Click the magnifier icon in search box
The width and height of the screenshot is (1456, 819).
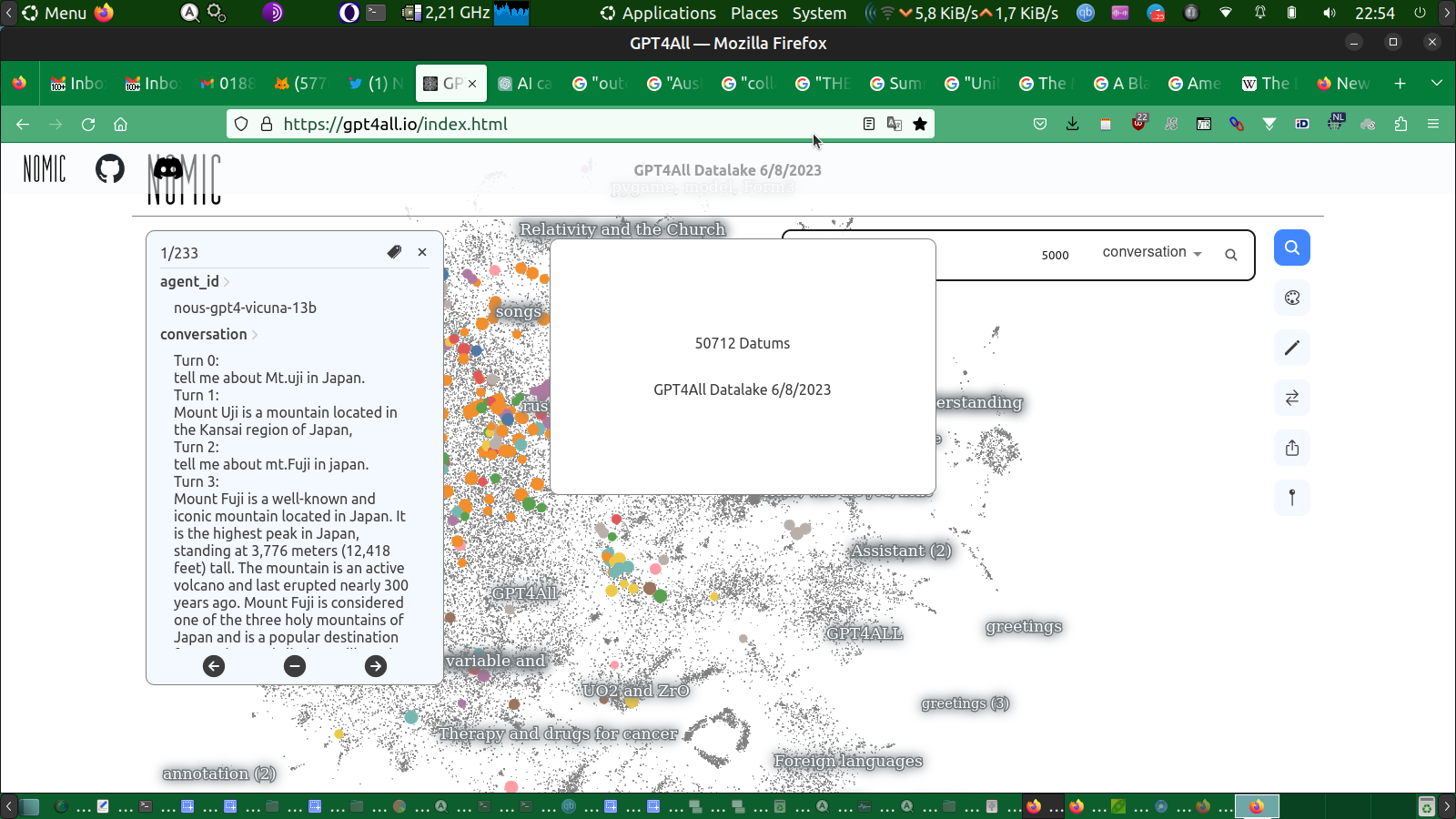(1231, 255)
